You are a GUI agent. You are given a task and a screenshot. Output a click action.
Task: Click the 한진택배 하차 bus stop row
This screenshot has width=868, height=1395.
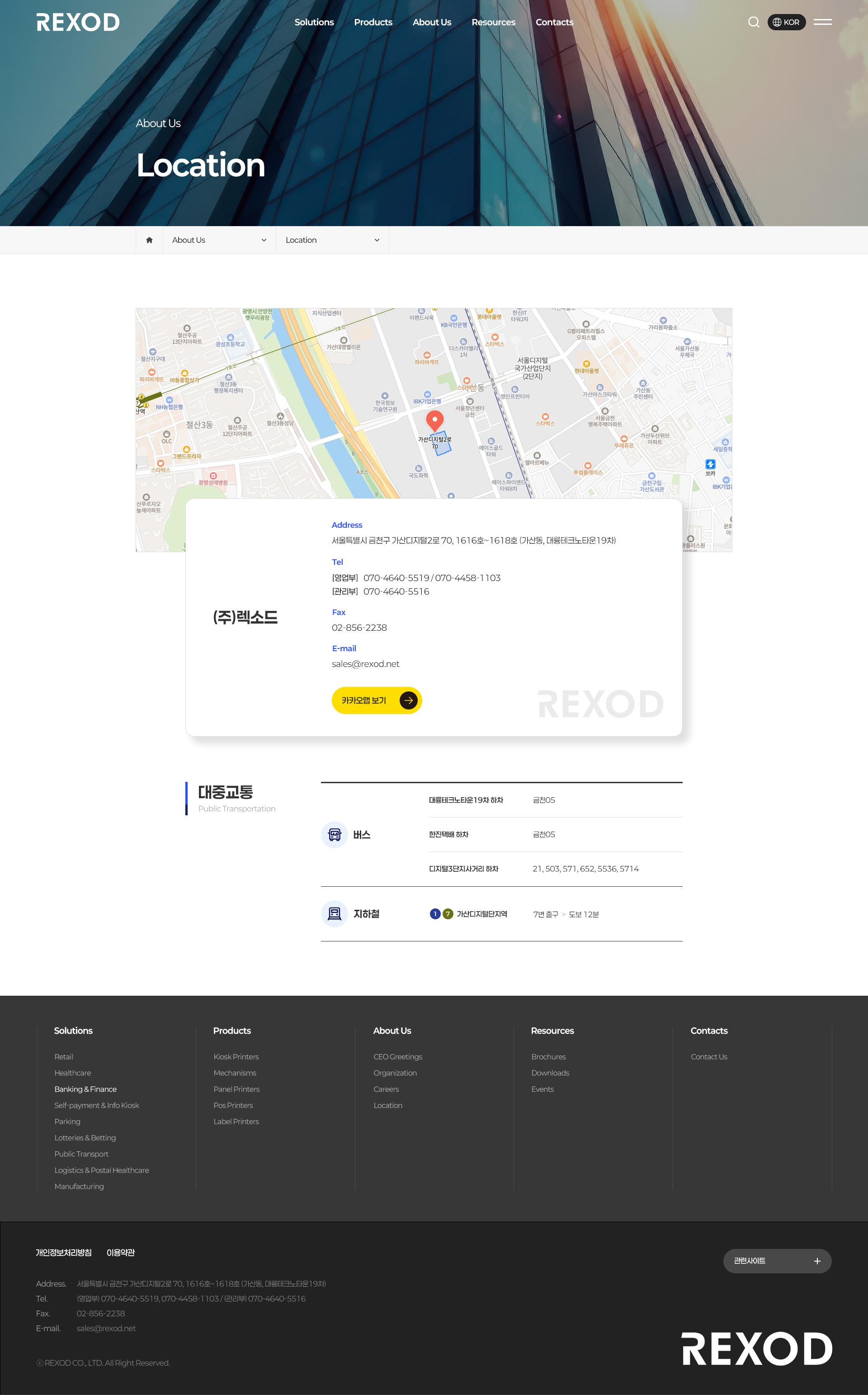556,834
